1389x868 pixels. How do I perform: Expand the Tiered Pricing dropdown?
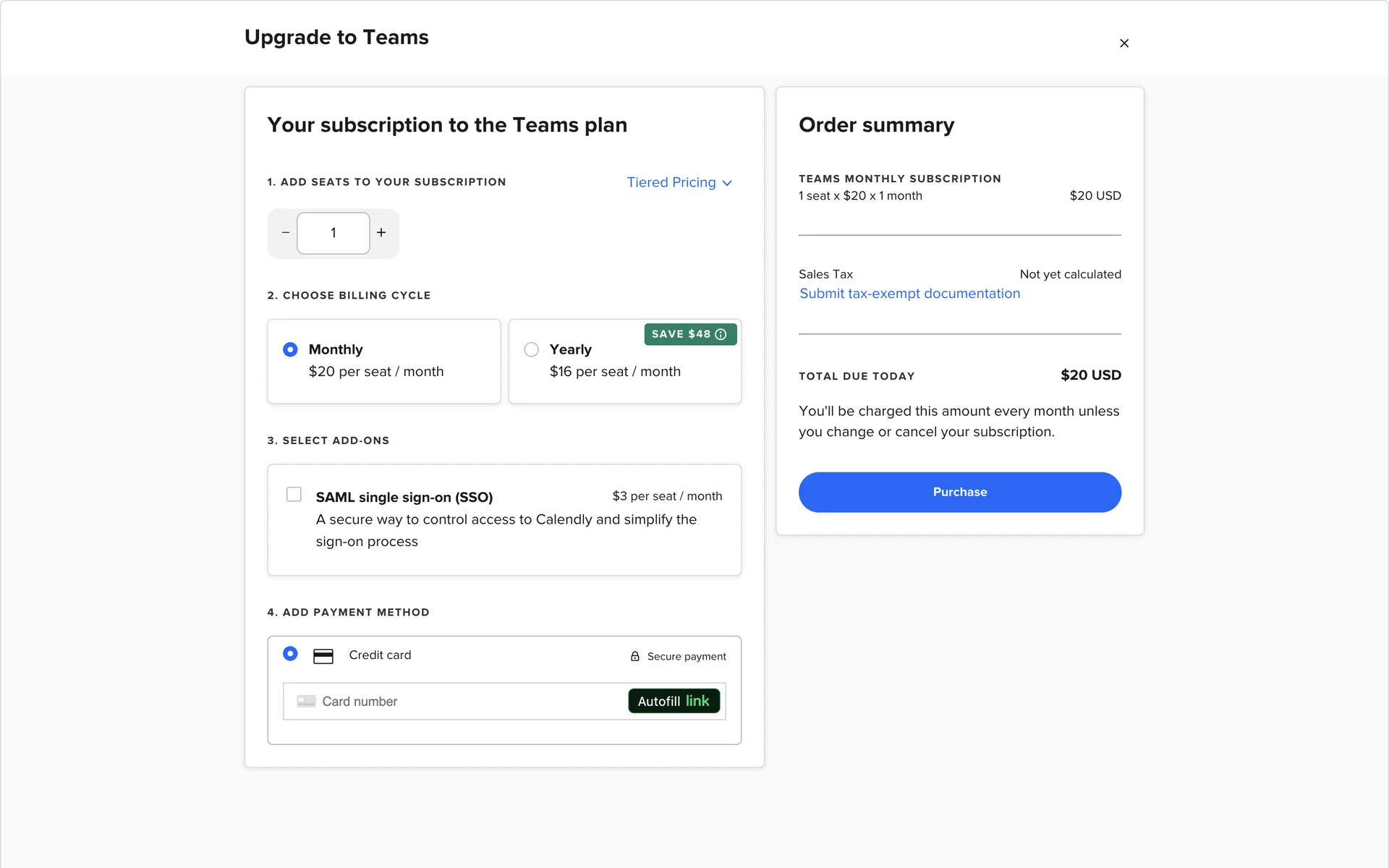671,182
